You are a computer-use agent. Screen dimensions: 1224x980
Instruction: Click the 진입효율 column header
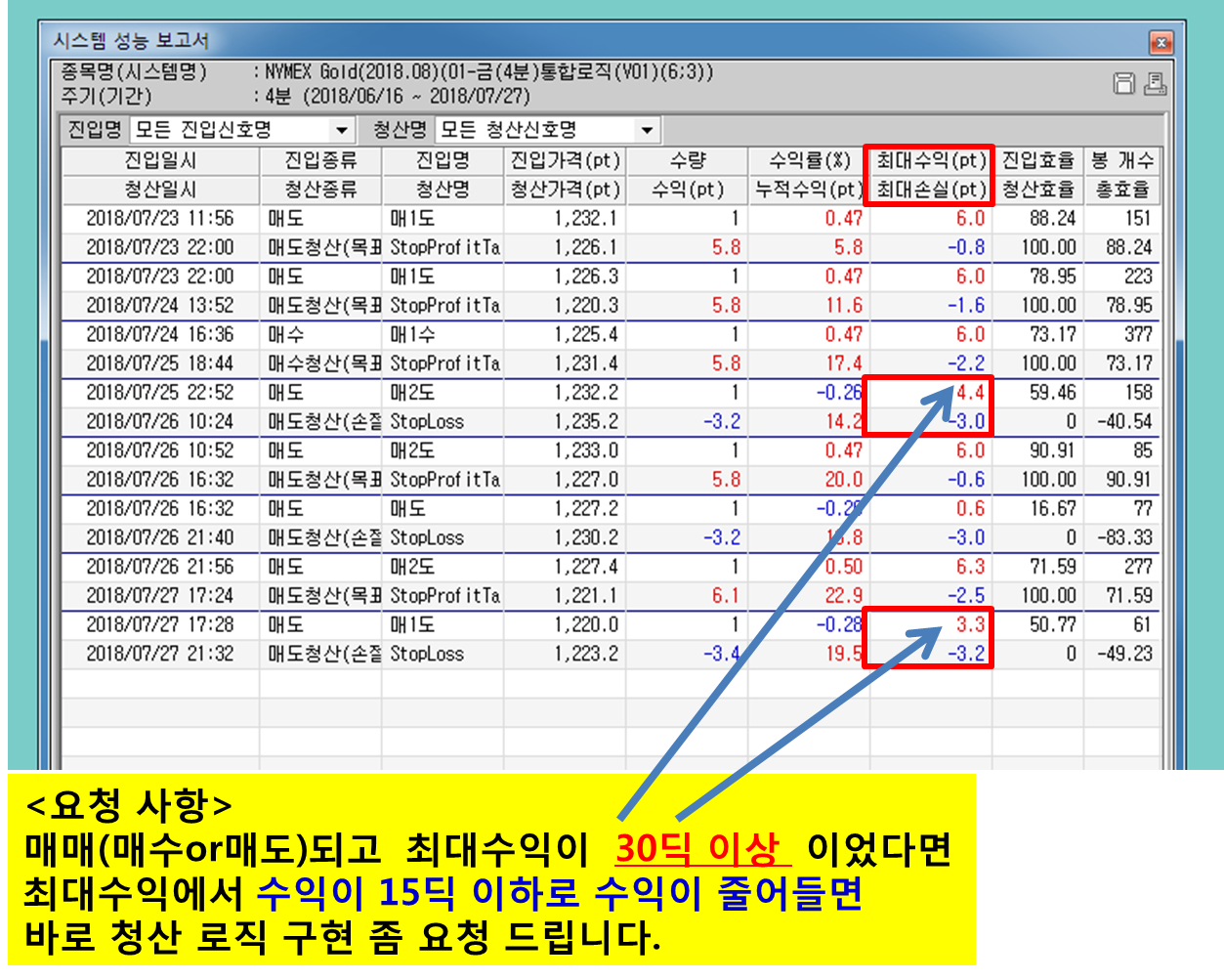click(x=1037, y=160)
